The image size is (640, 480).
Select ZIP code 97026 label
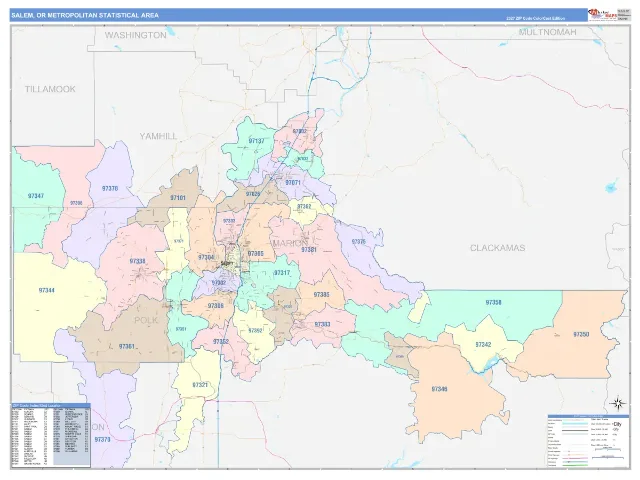pos(253,194)
